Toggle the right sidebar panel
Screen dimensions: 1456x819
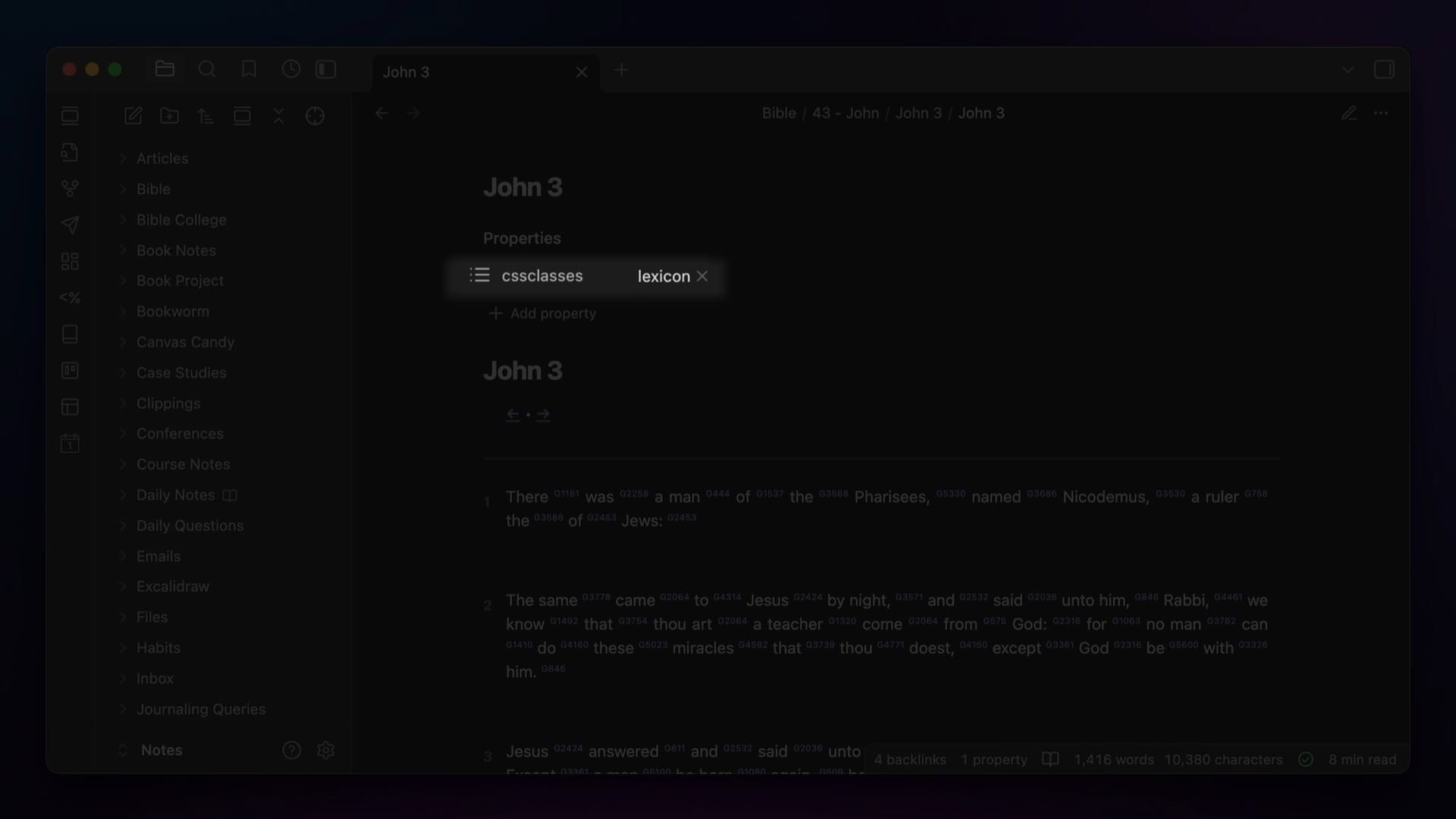point(1384,70)
